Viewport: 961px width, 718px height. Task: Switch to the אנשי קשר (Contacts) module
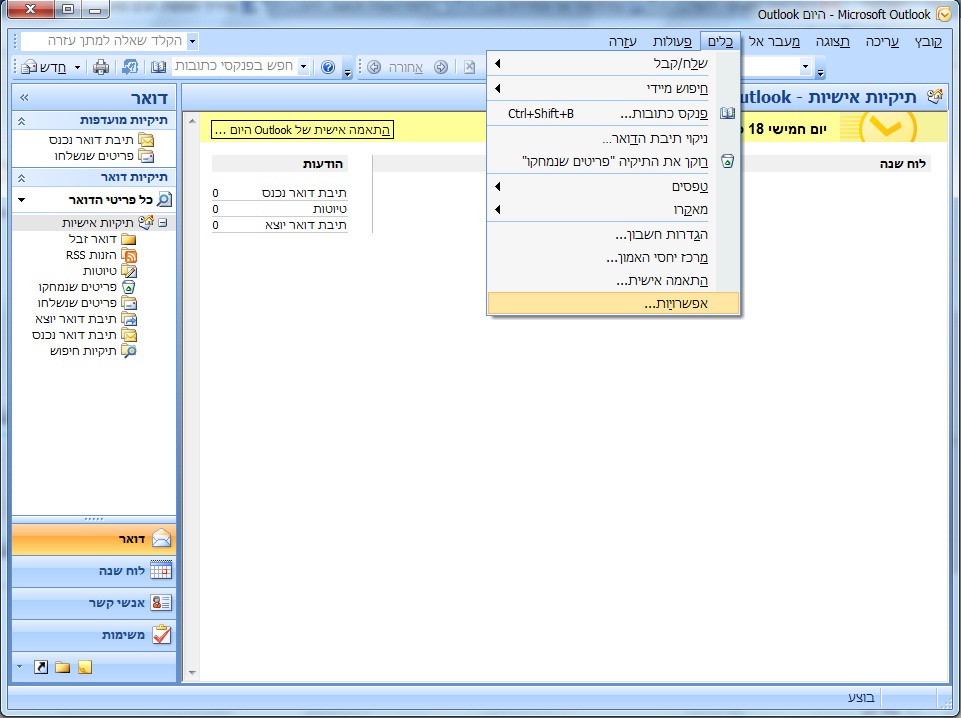[x=94, y=603]
